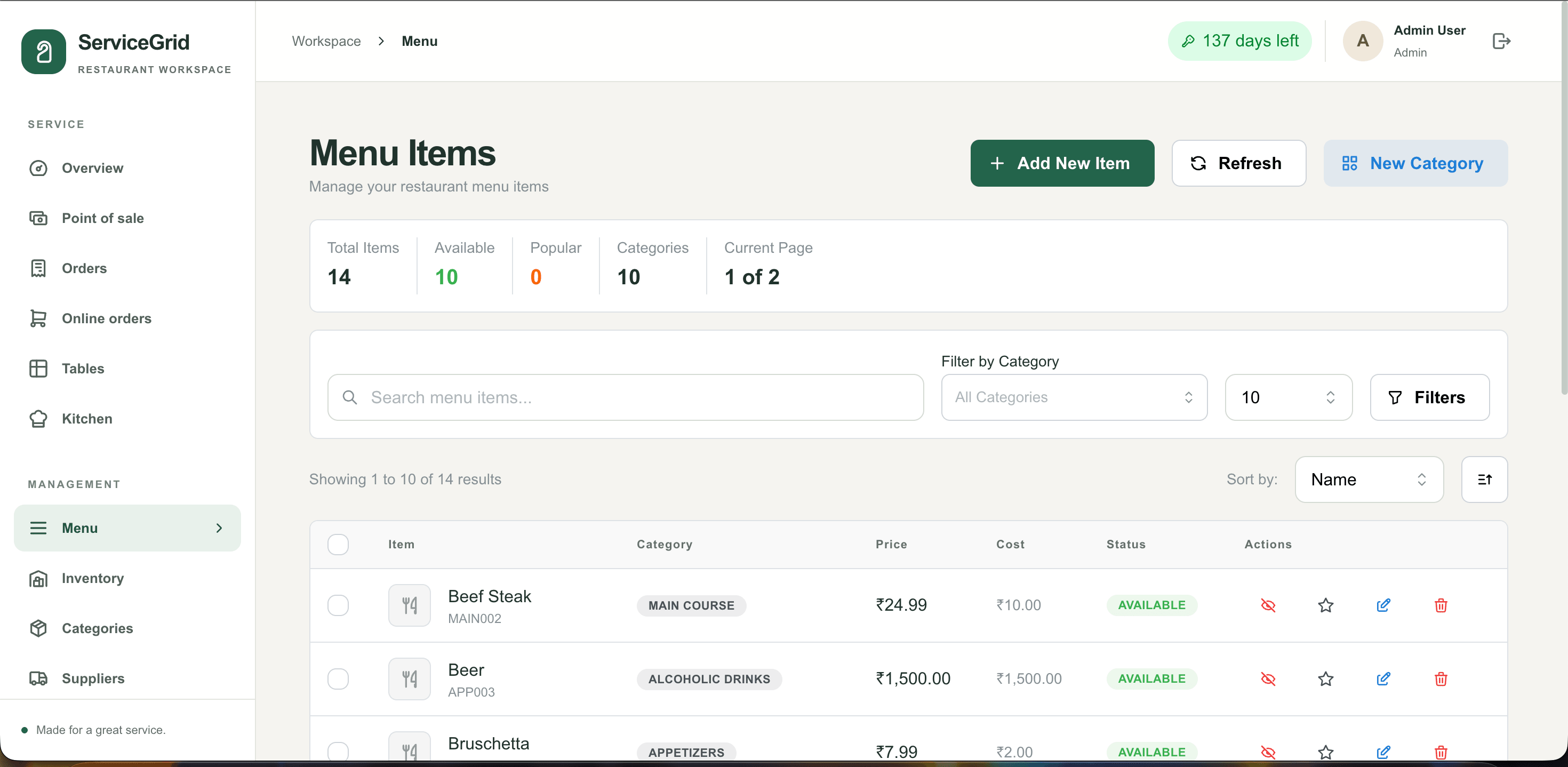Click the New Category button
The height and width of the screenshot is (767, 1568).
pos(1415,163)
